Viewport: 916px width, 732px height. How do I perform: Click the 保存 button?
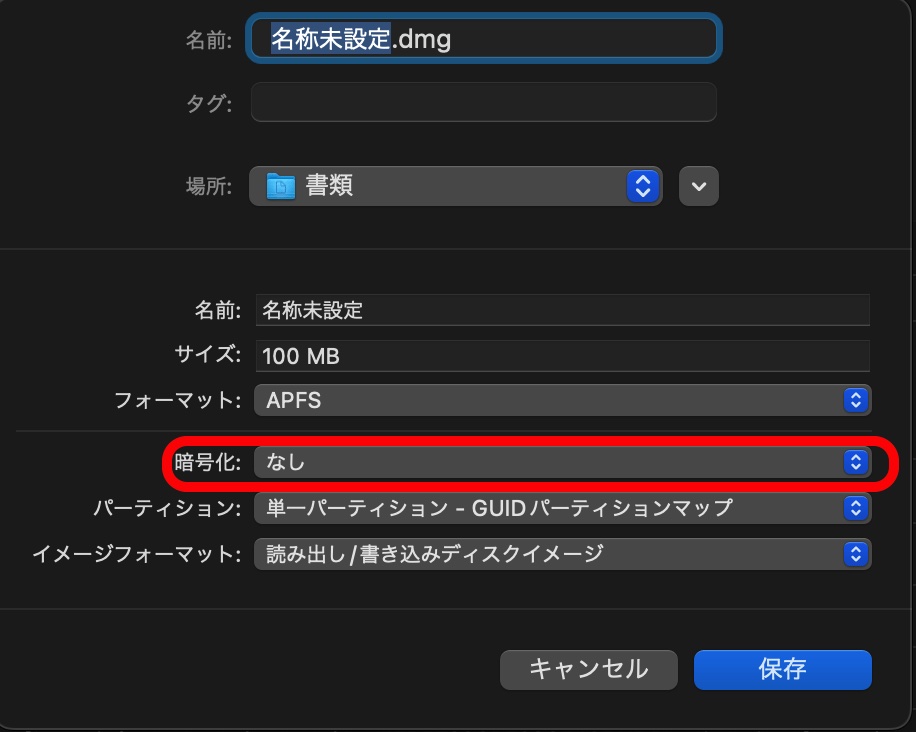pyautogui.click(x=783, y=669)
